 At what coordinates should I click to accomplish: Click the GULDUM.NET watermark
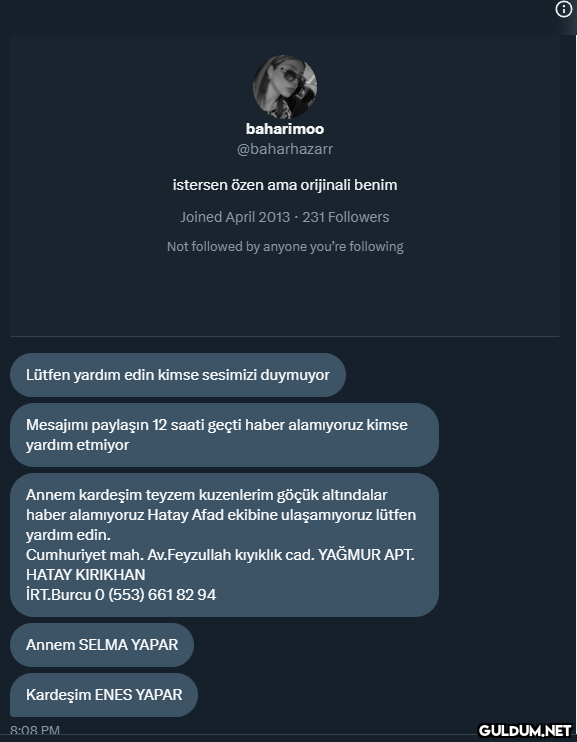(x=524, y=731)
